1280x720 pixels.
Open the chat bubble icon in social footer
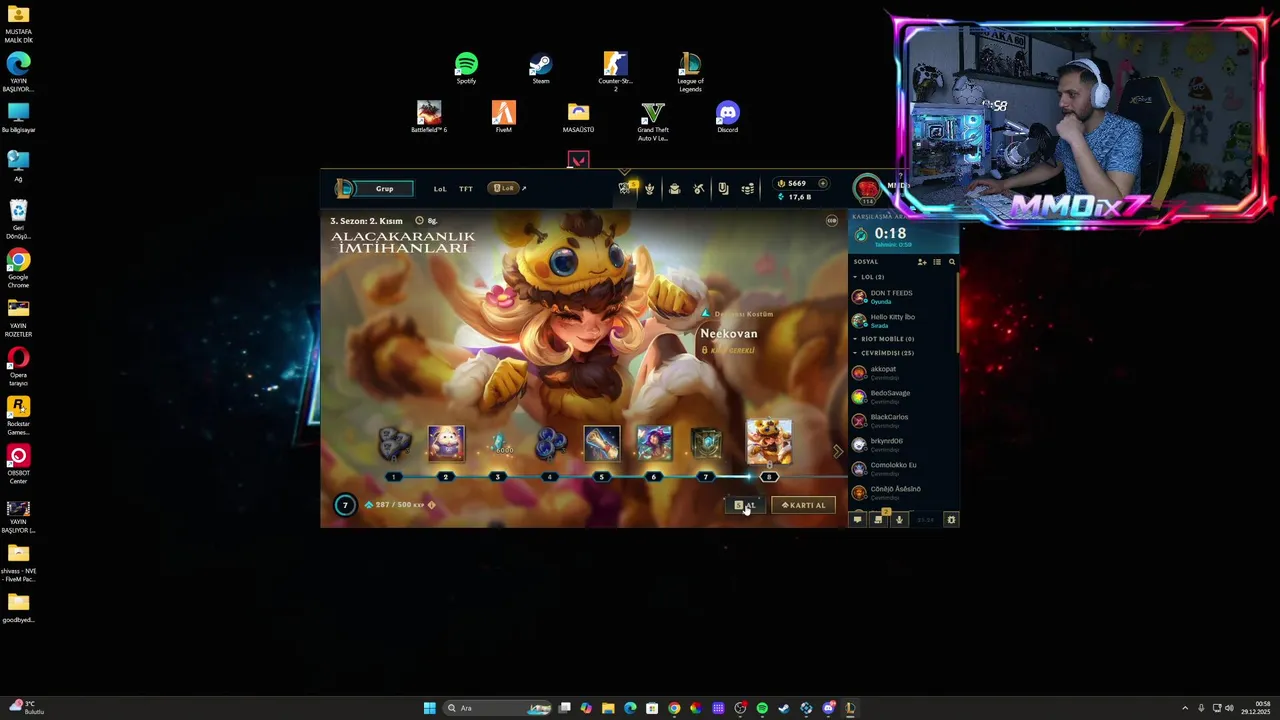[857, 520]
